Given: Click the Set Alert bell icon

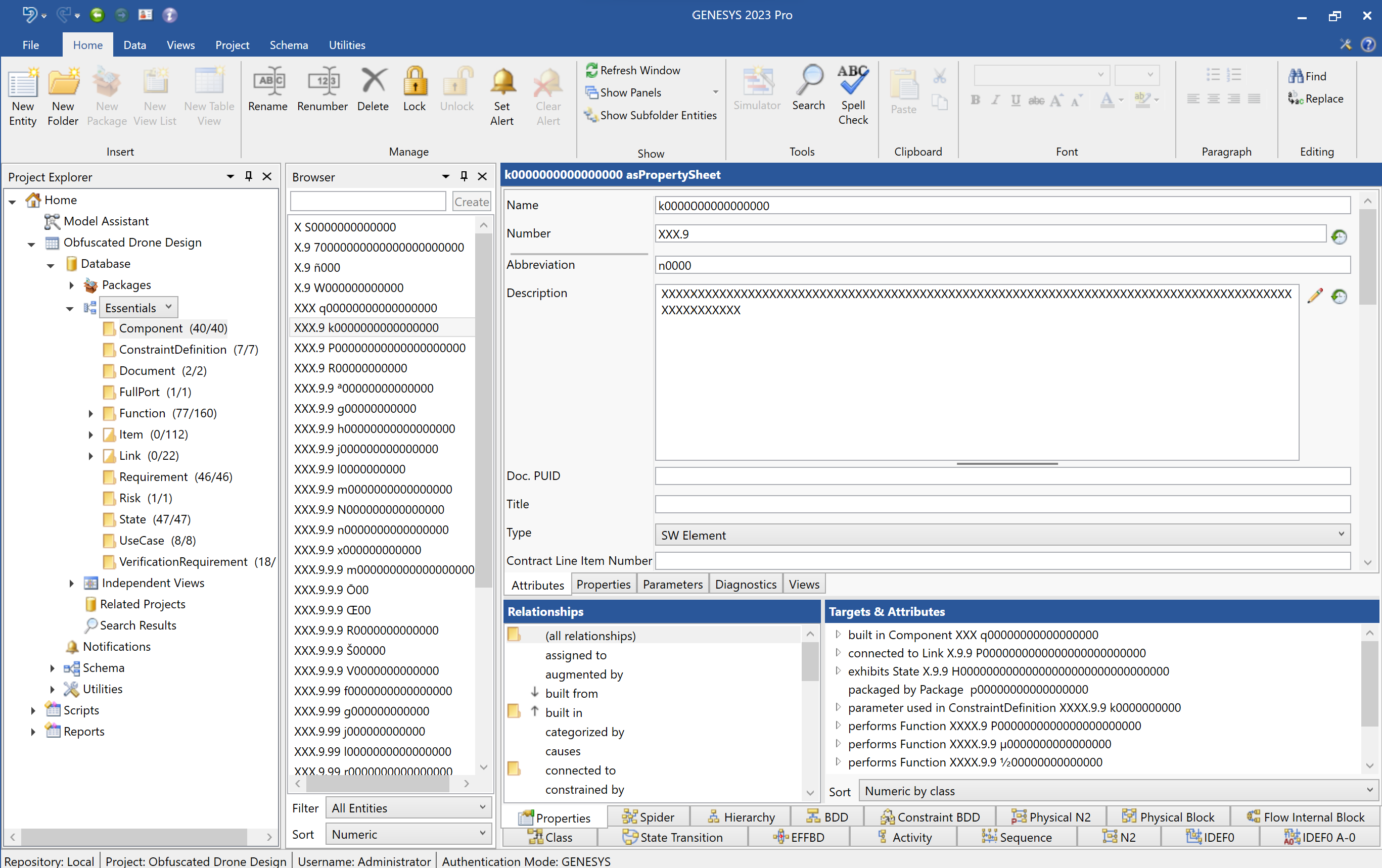Looking at the screenshot, I should click(502, 82).
